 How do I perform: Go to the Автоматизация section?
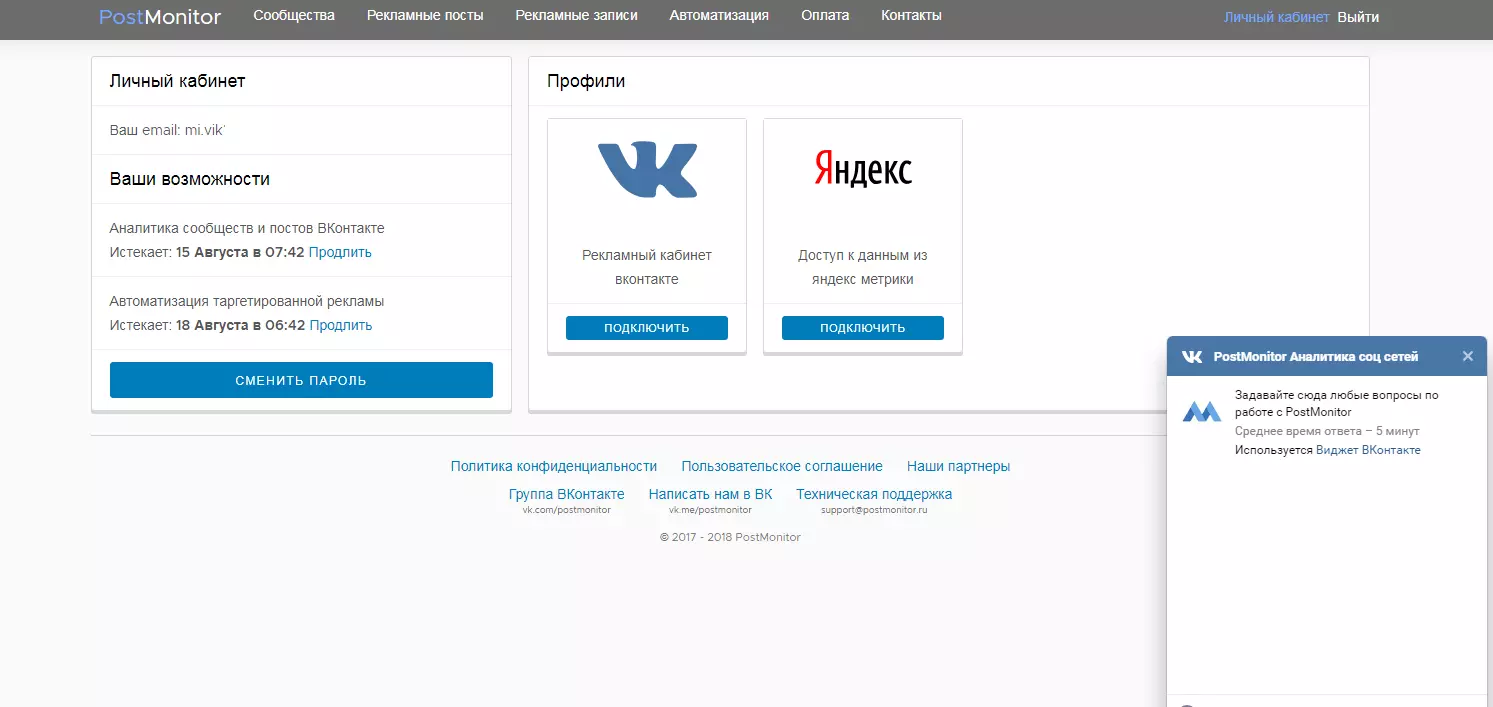719,15
